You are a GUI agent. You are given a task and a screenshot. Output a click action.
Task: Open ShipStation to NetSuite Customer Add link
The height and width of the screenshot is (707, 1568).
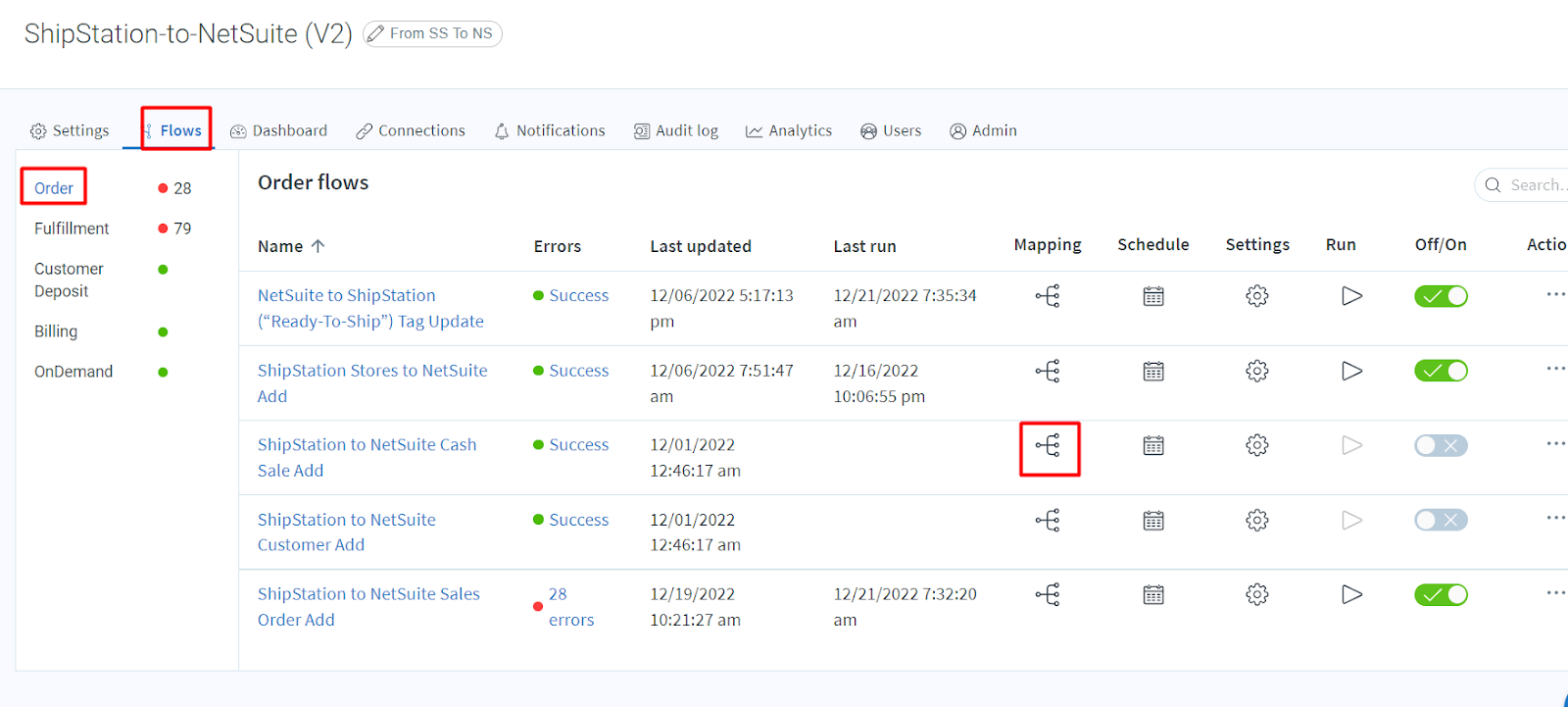point(347,532)
